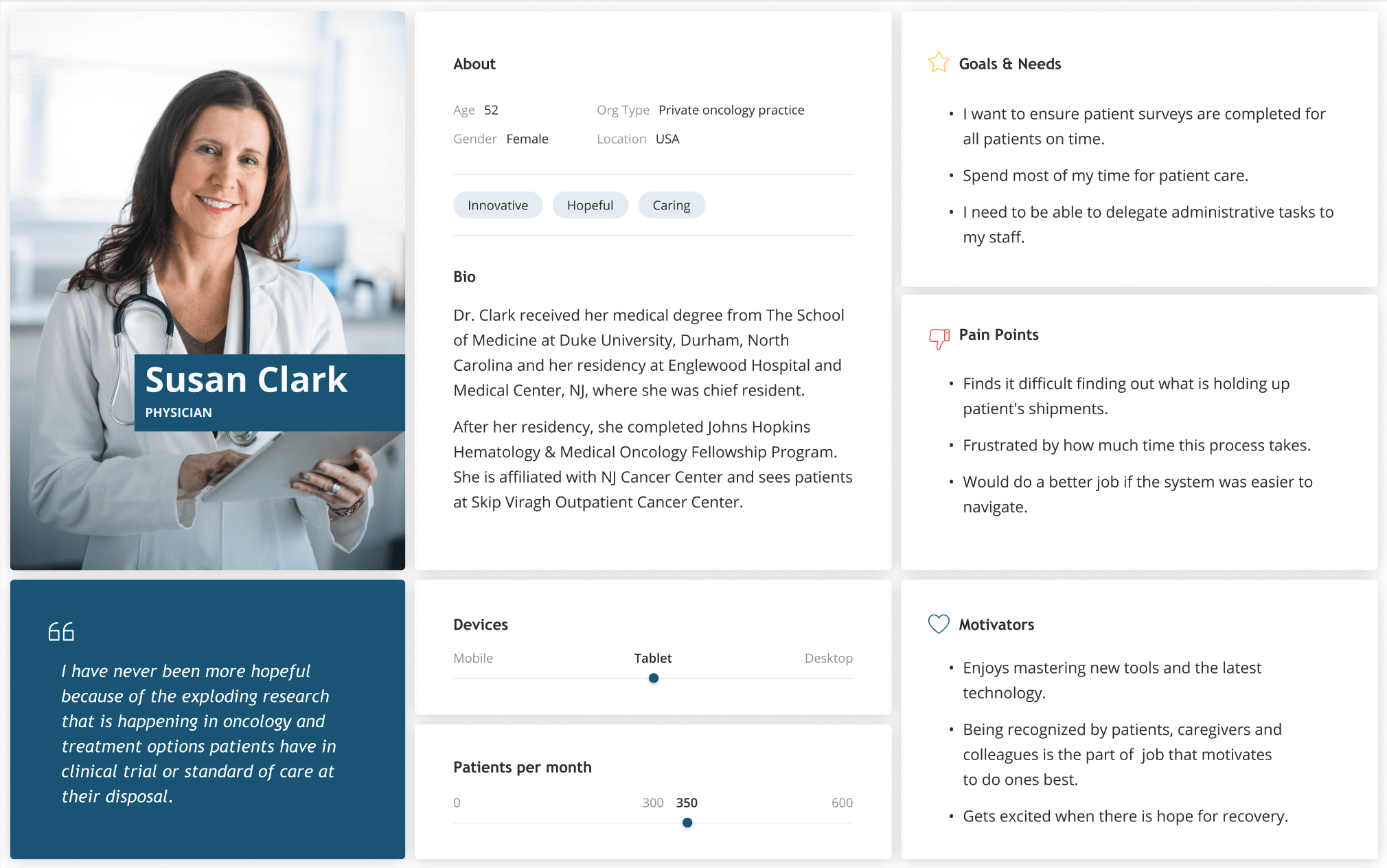Click the Susan Clark name heading
Image resolution: width=1387 pixels, height=868 pixels.
click(247, 380)
